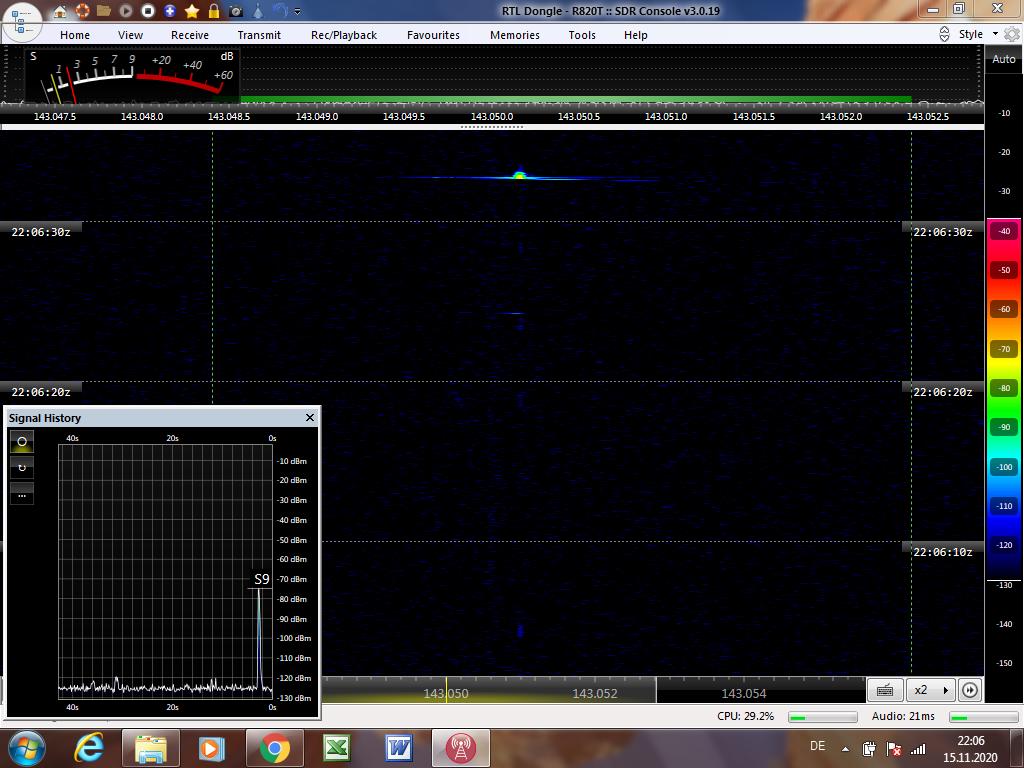This screenshot has width=1024, height=768.
Task: Click the waterfall colour scale gradient bar
Action: click(1004, 399)
